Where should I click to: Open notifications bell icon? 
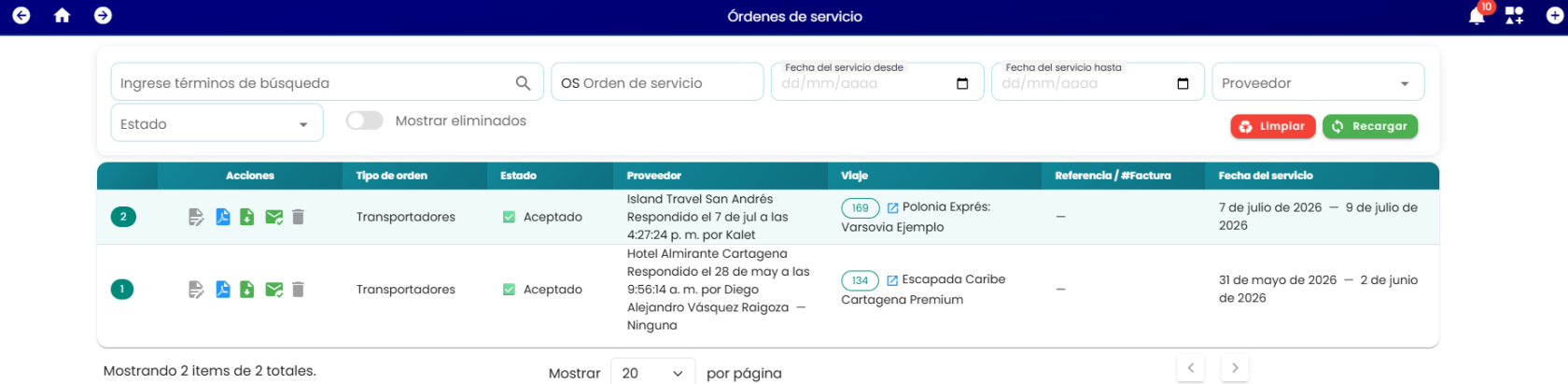click(1477, 16)
